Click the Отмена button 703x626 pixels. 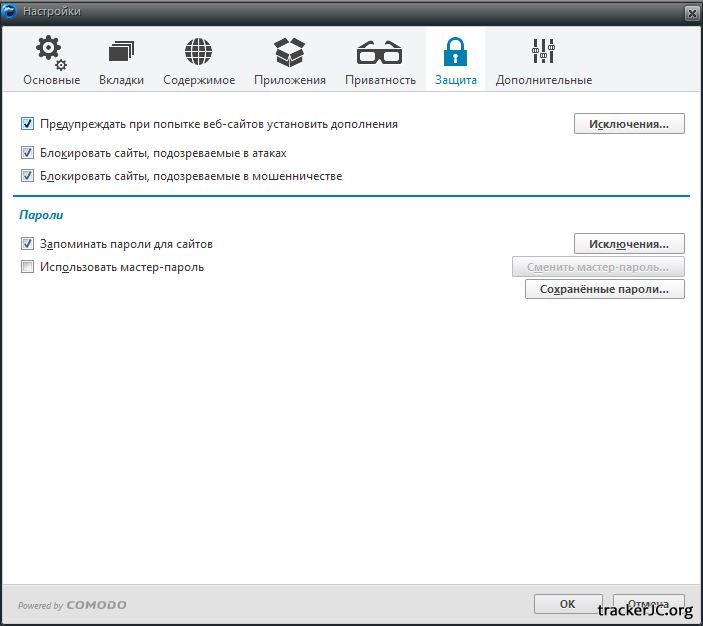click(x=648, y=604)
